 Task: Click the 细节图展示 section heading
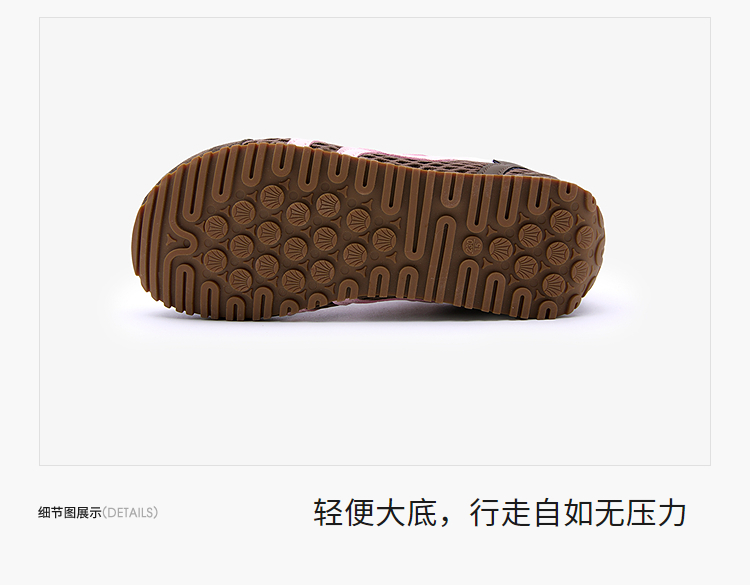pyautogui.click(x=70, y=513)
